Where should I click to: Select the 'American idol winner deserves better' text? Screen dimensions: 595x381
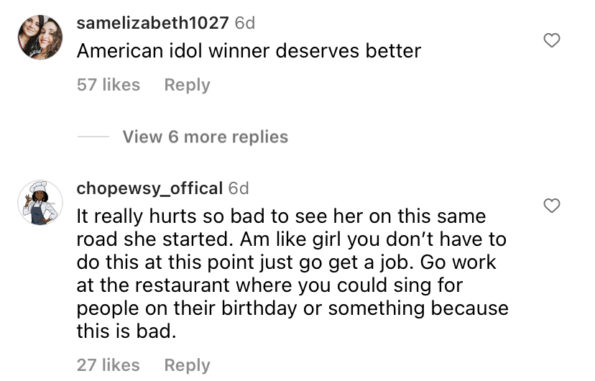coord(249,51)
